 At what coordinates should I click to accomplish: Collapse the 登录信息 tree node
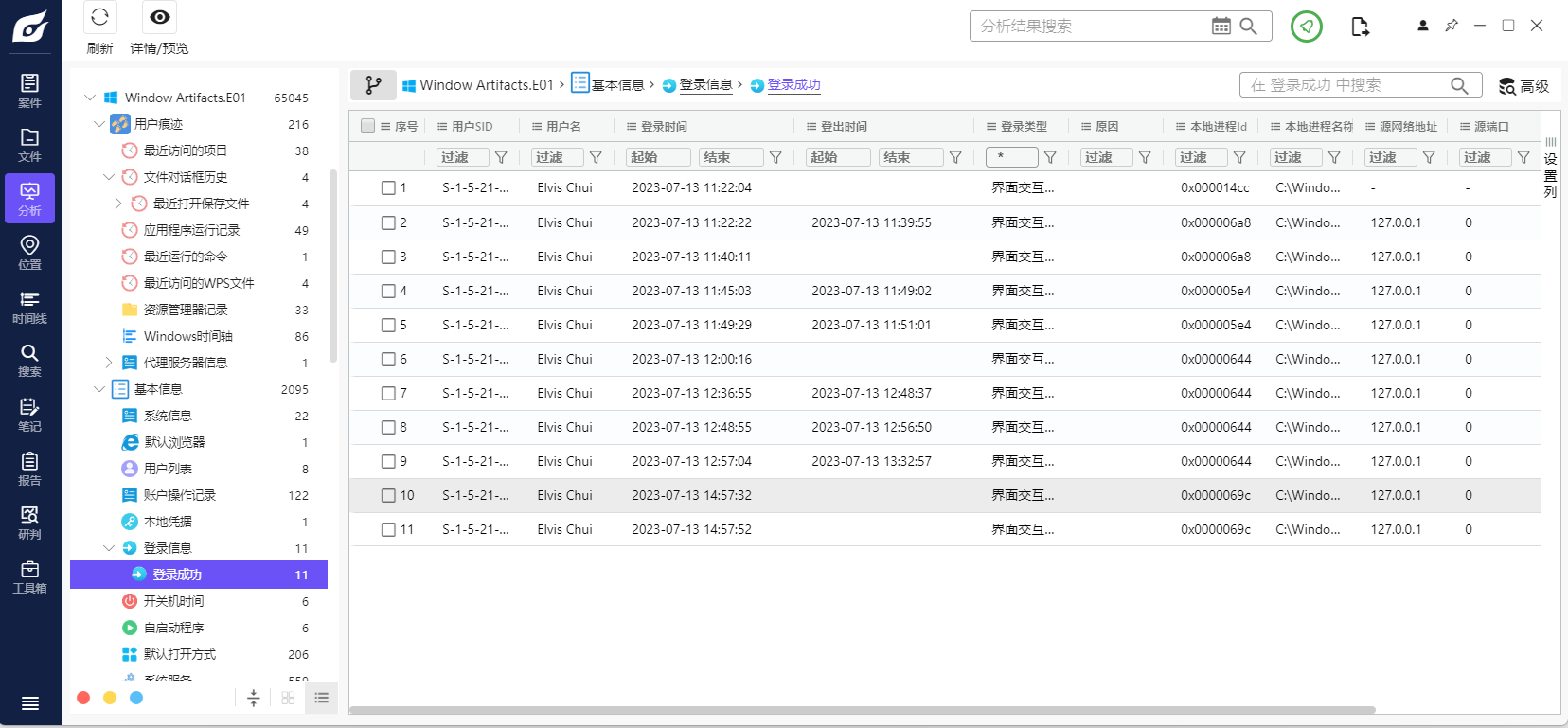tap(109, 548)
